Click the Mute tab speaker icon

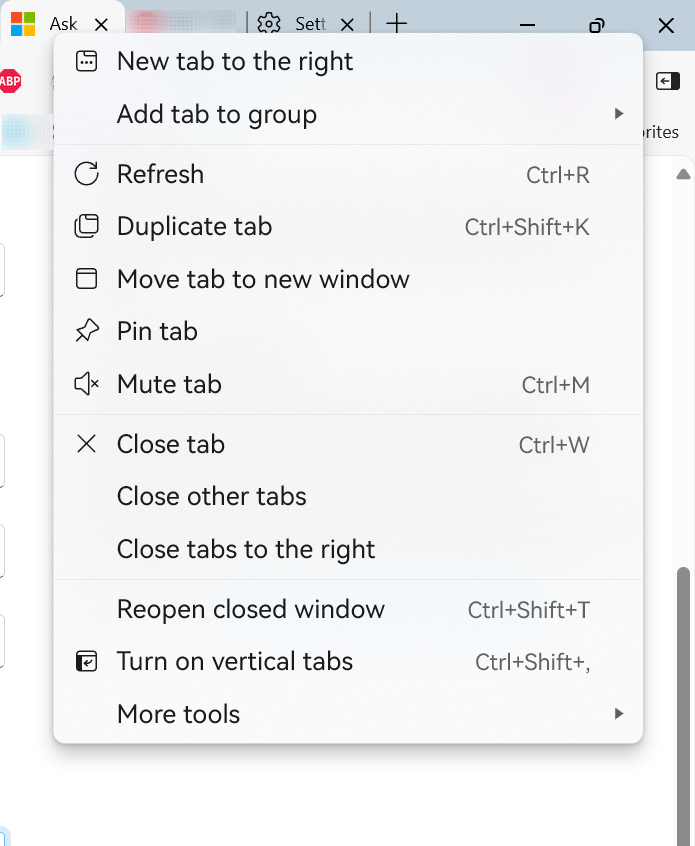click(x=86, y=384)
